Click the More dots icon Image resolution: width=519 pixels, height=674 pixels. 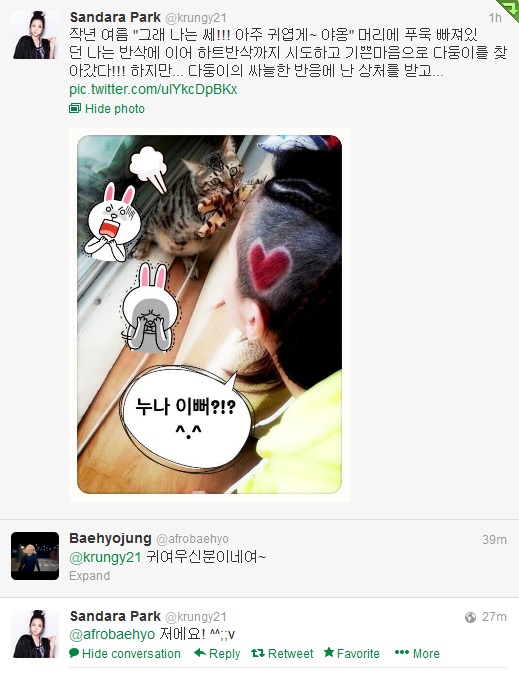tap(402, 653)
